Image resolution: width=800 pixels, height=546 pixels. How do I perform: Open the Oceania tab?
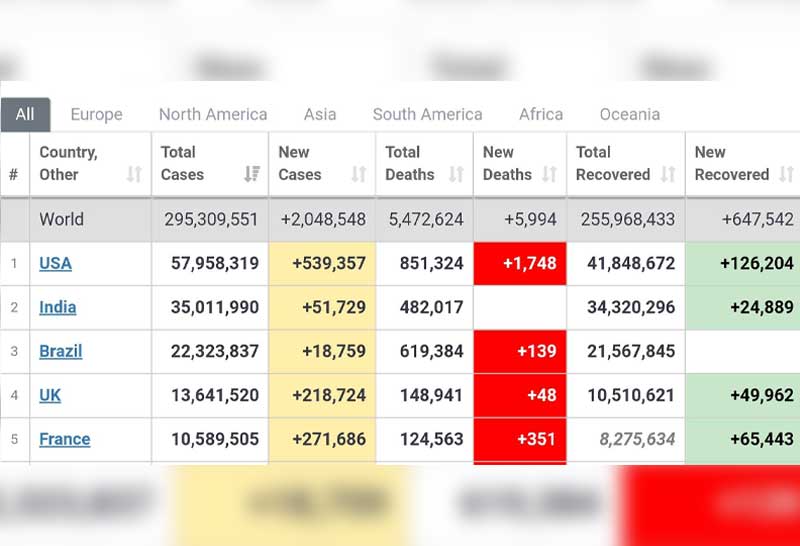pyautogui.click(x=630, y=114)
